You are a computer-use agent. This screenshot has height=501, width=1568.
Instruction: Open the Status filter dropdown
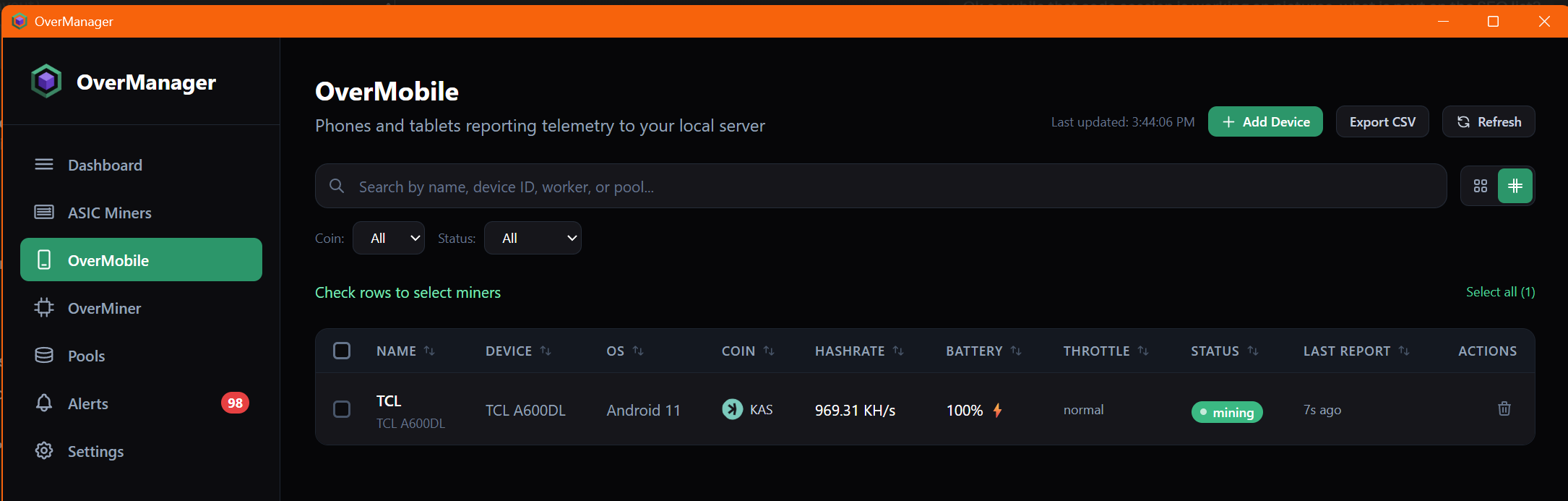(533, 238)
